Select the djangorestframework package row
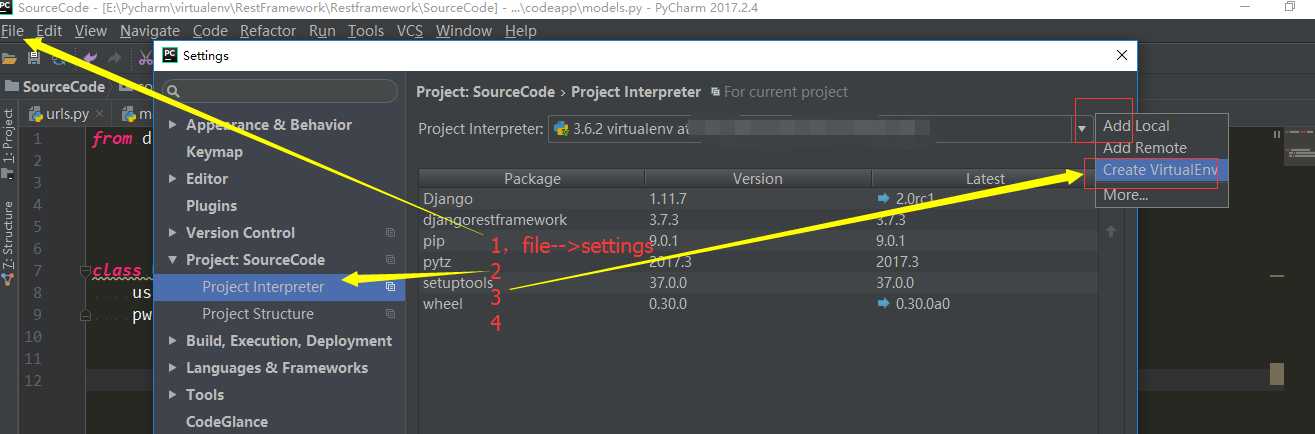Image resolution: width=1315 pixels, height=434 pixels. click(757, 220)
